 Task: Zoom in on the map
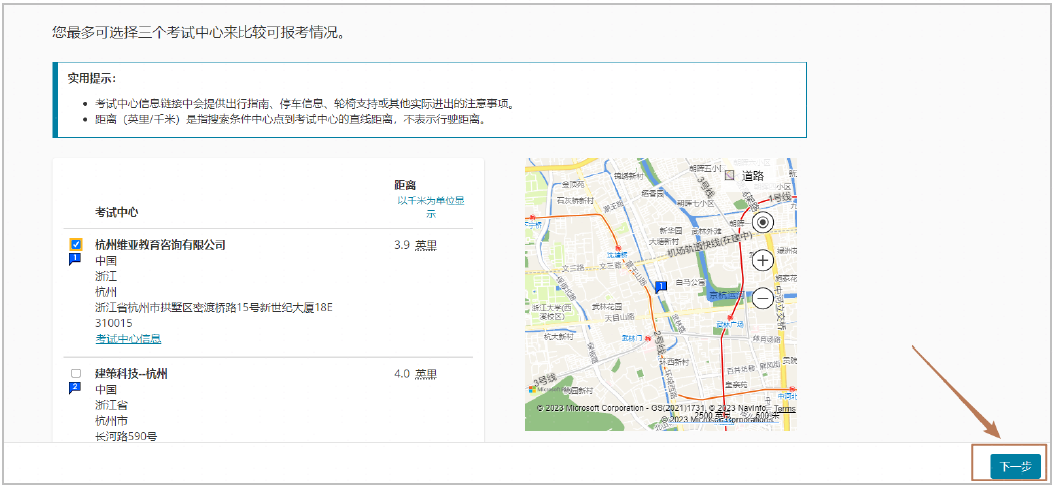tap(763, 260)
